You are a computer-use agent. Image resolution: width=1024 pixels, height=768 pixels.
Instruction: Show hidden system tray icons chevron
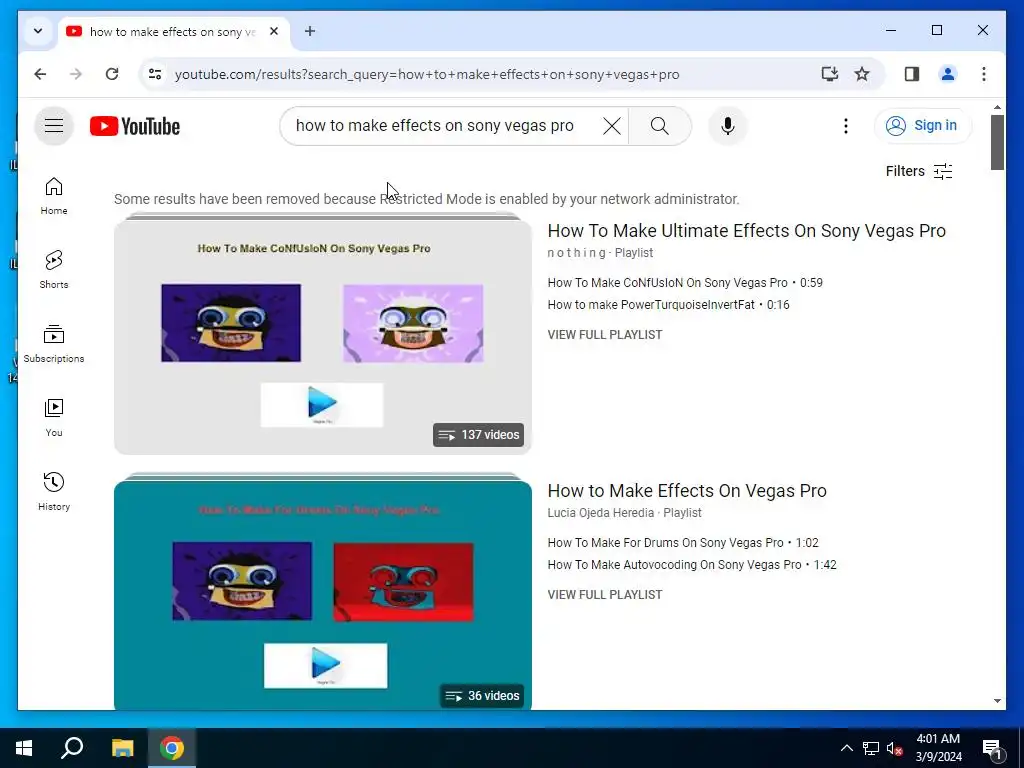tap(846, 748)
